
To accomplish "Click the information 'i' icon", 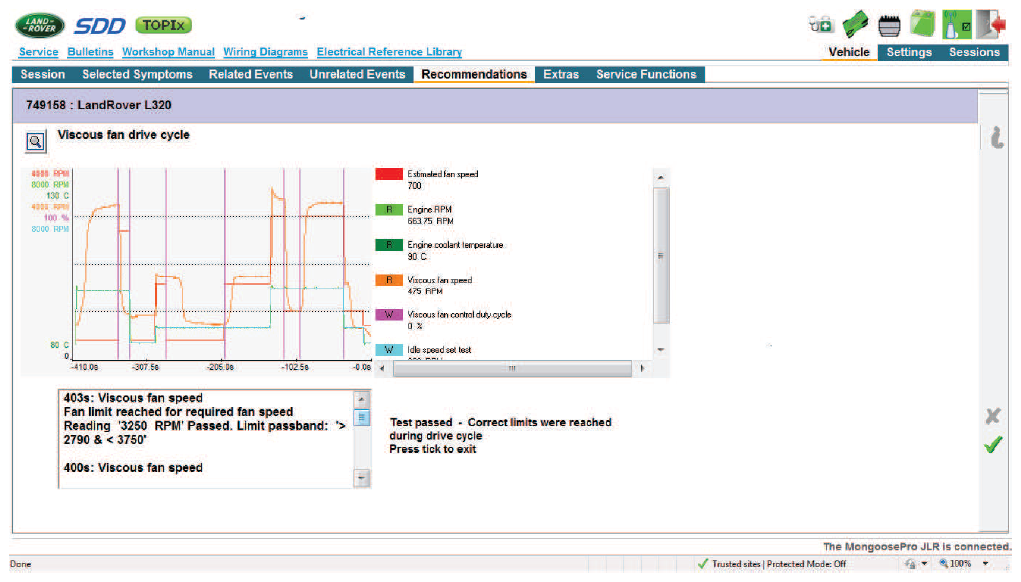I will click(x=996, y=137).
